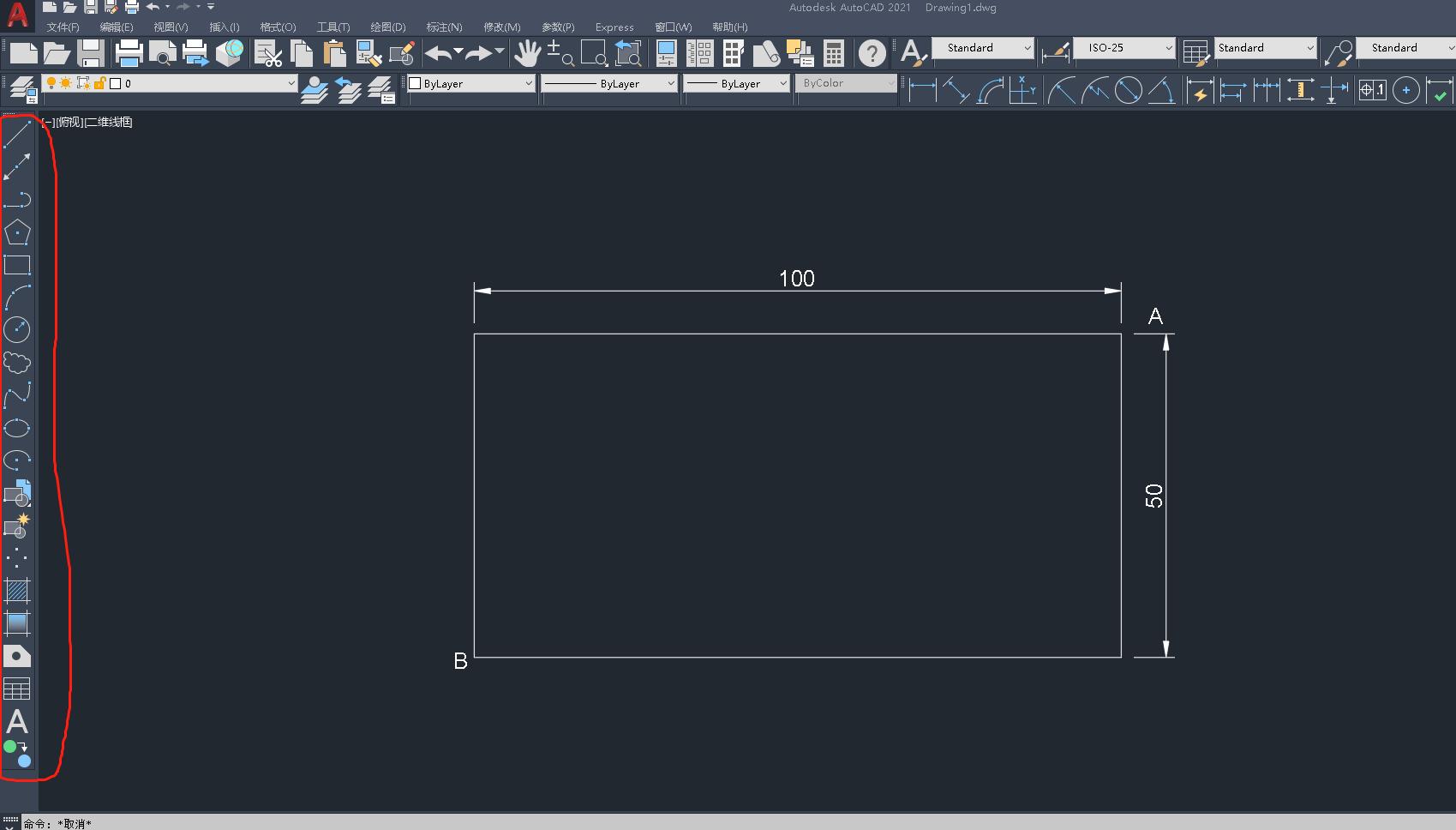Open the Quick Calculator
The image size is (1456, 830).
pos(833,54)
